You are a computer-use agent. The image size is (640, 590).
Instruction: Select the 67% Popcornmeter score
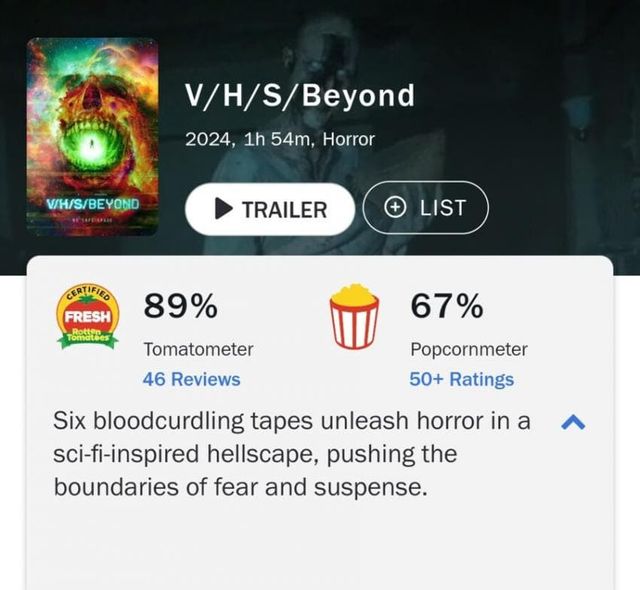pos(447,306)
